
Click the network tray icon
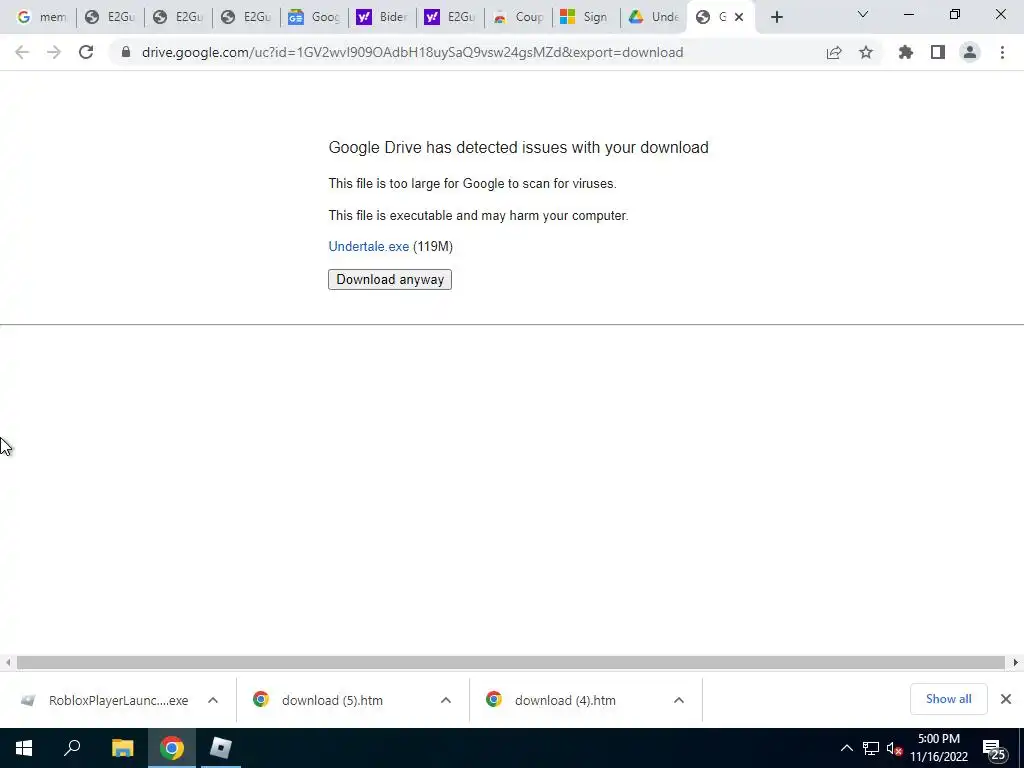[871, 748]
